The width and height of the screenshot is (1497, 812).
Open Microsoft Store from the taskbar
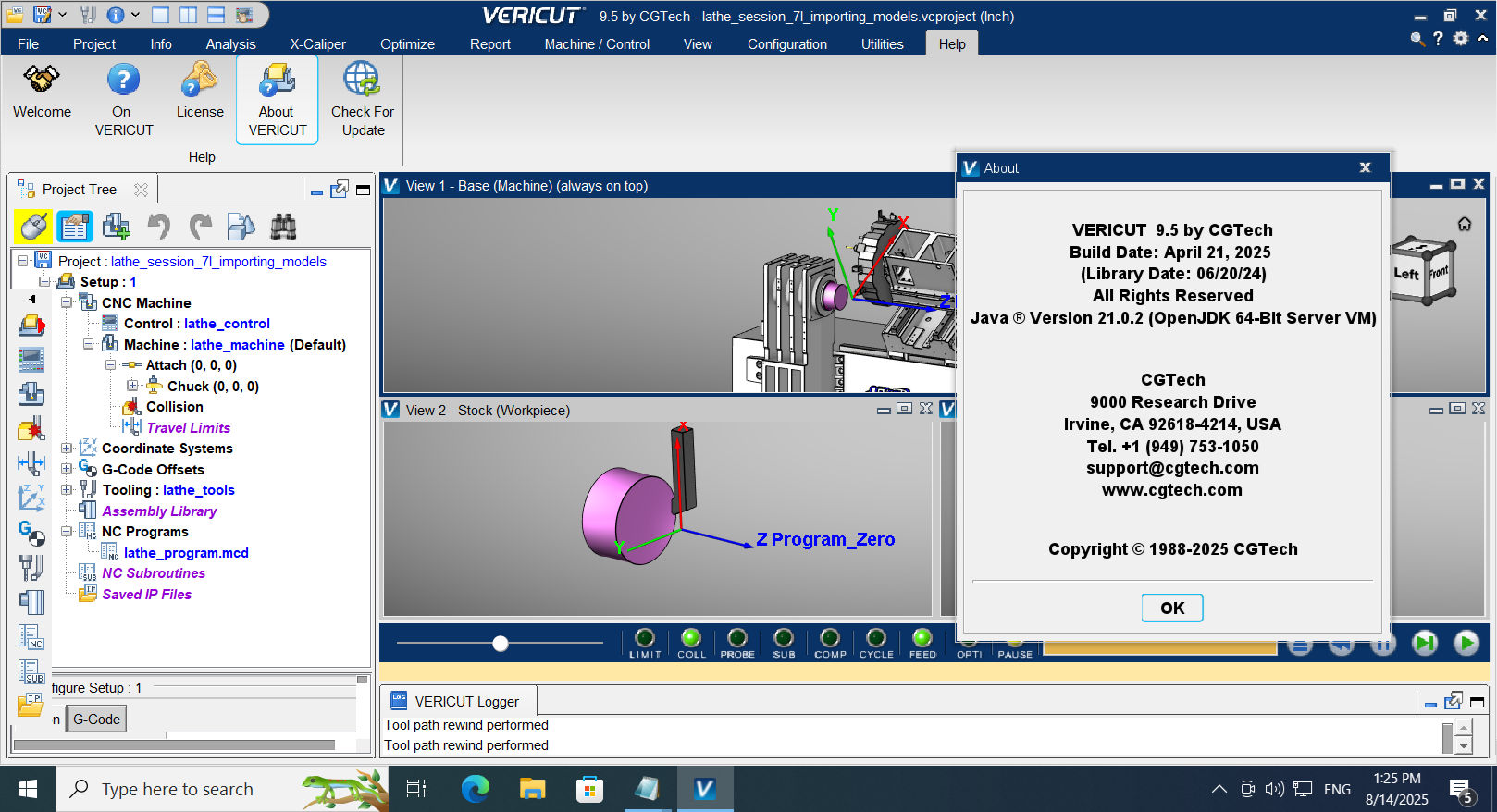point(589,789)
